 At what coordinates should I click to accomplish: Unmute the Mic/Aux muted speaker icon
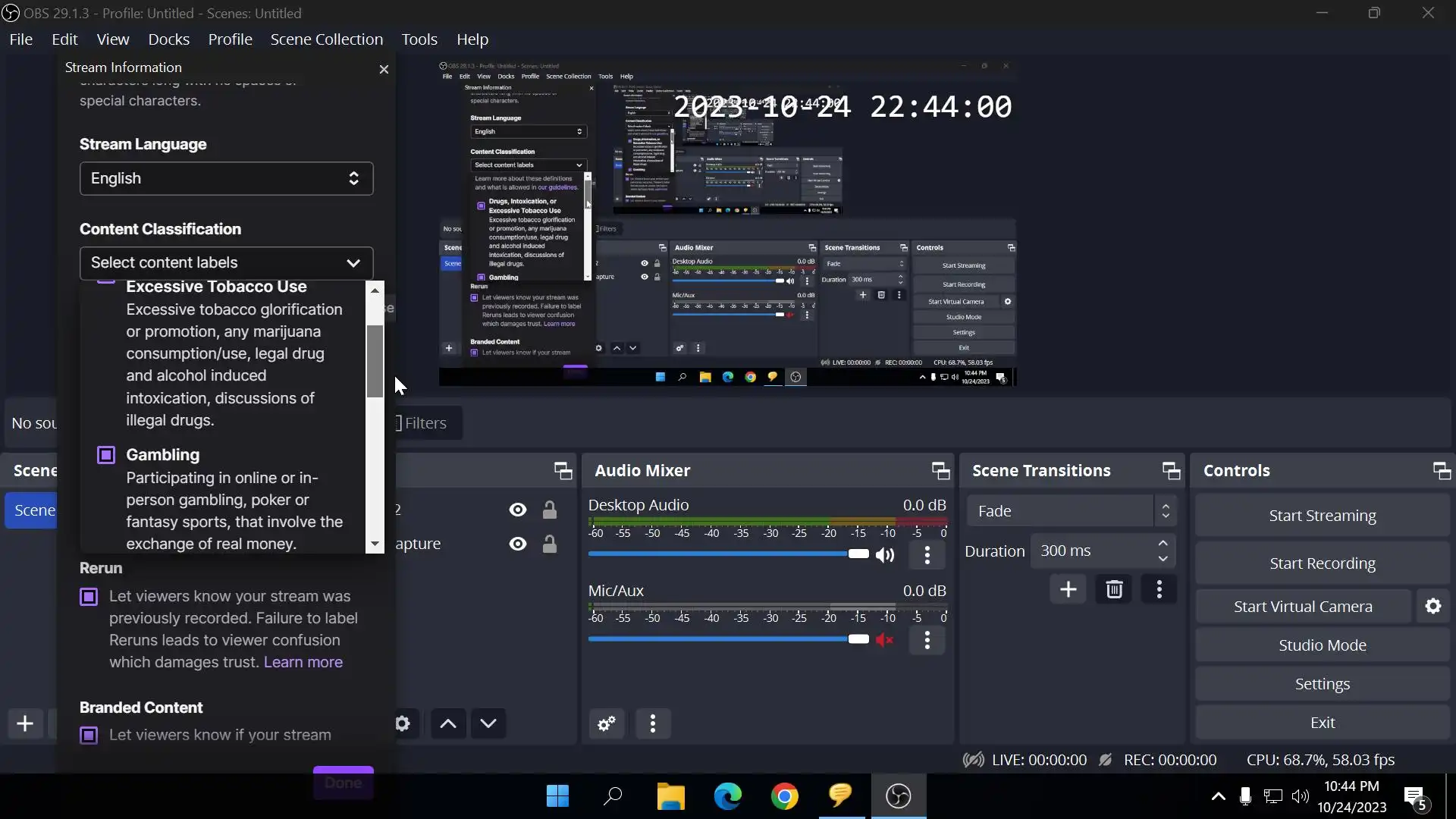[884, 640]
